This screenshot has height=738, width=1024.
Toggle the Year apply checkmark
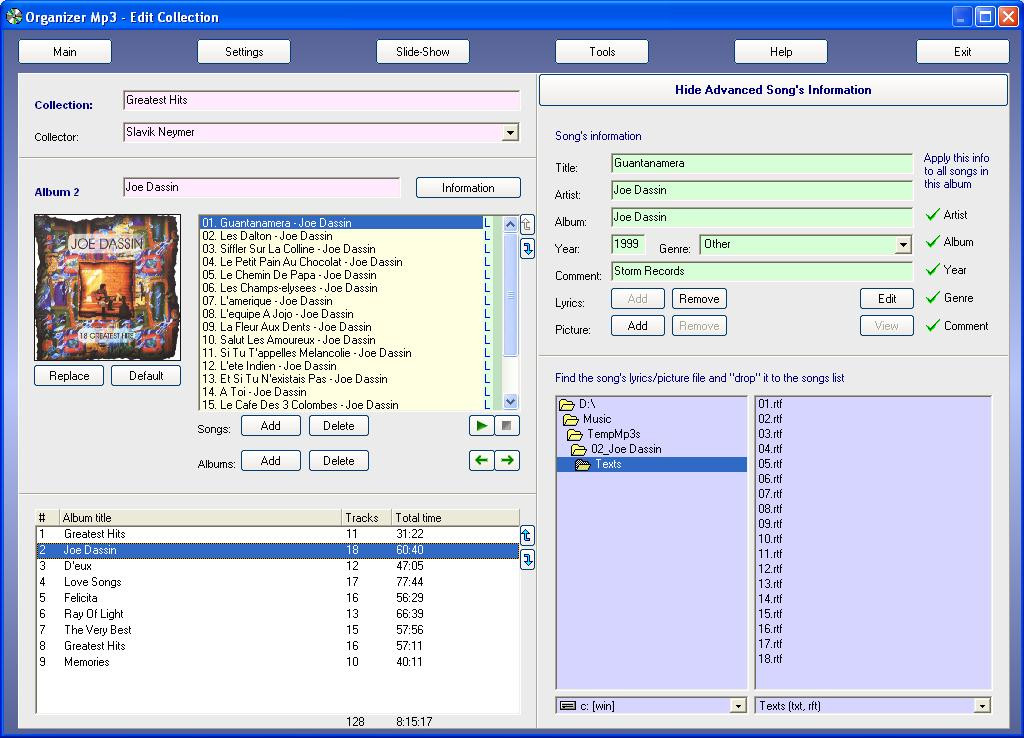pos(933,270)
